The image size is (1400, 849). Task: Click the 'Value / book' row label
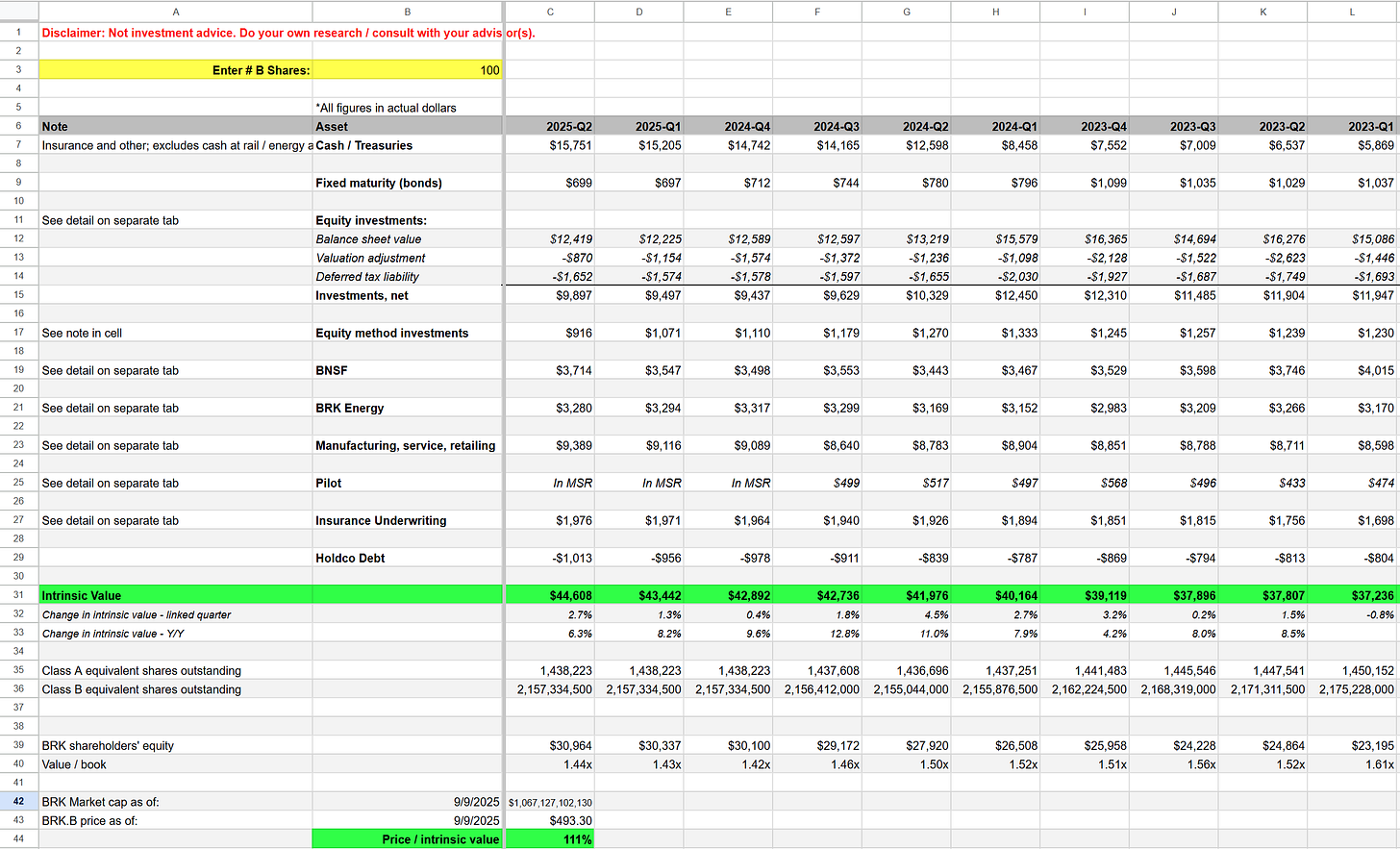click(x=74, y=764)
